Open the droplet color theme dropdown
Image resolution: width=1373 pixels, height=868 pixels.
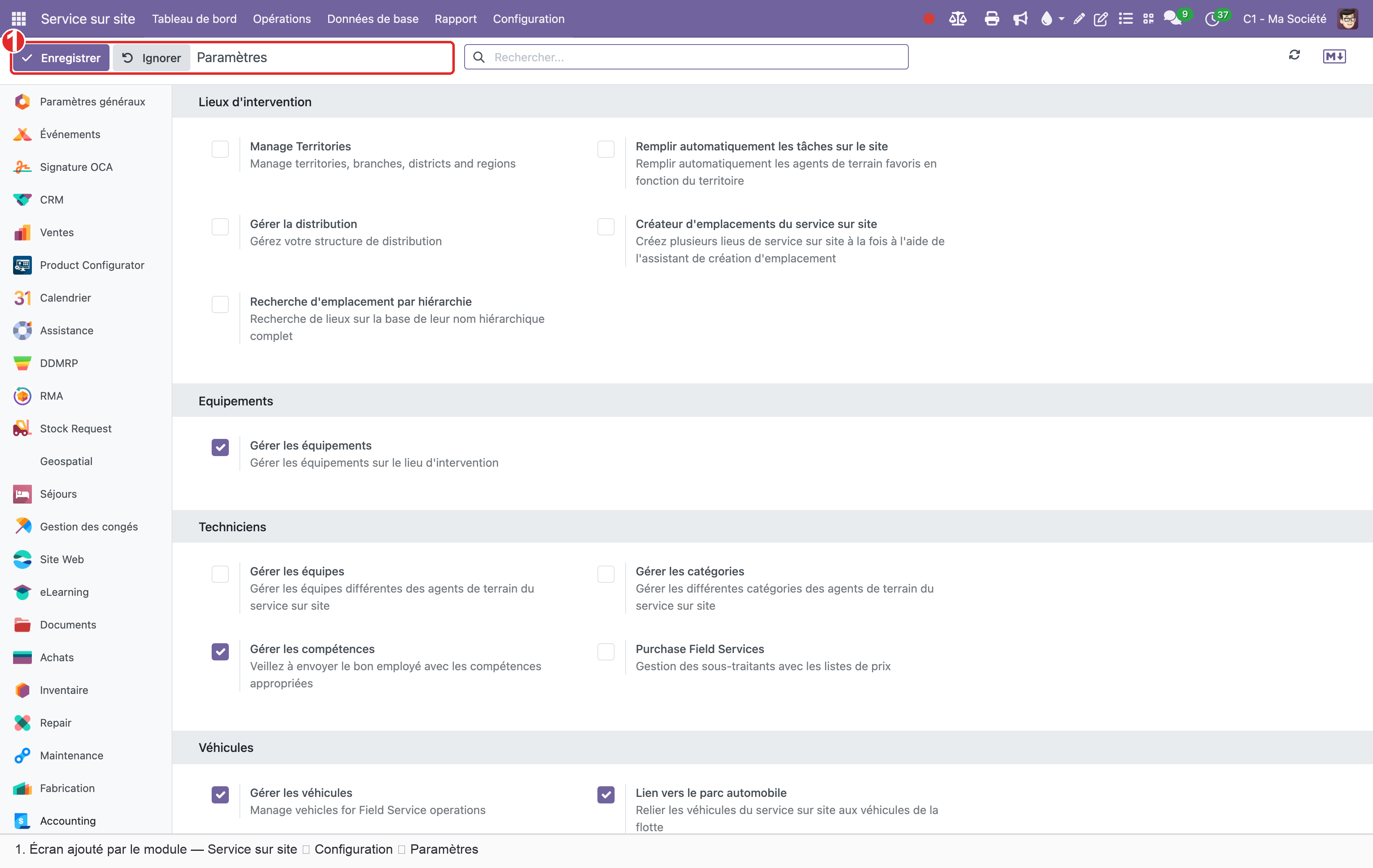coord(1052,19)
